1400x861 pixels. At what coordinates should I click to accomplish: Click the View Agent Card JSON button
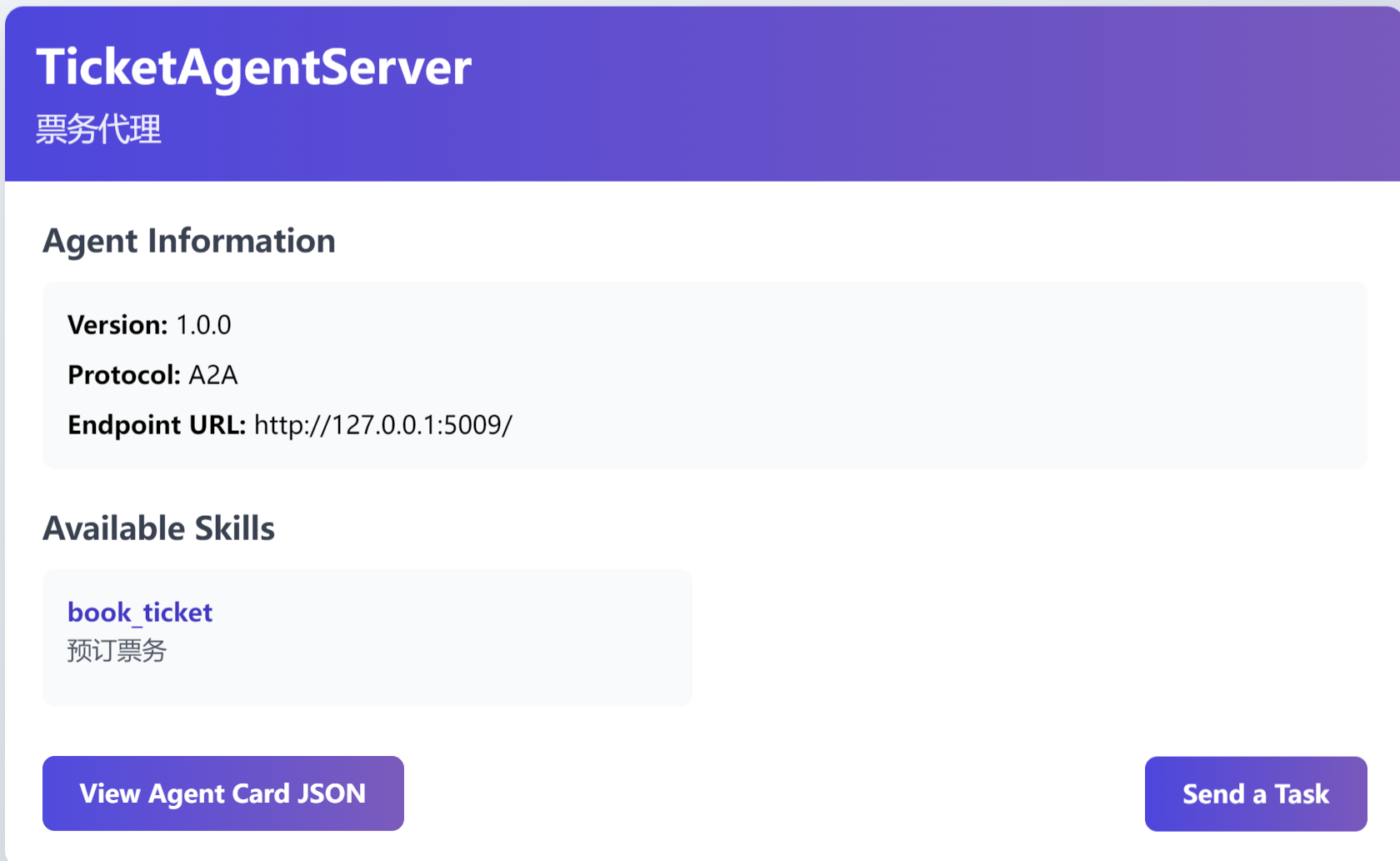pos(222,793)
